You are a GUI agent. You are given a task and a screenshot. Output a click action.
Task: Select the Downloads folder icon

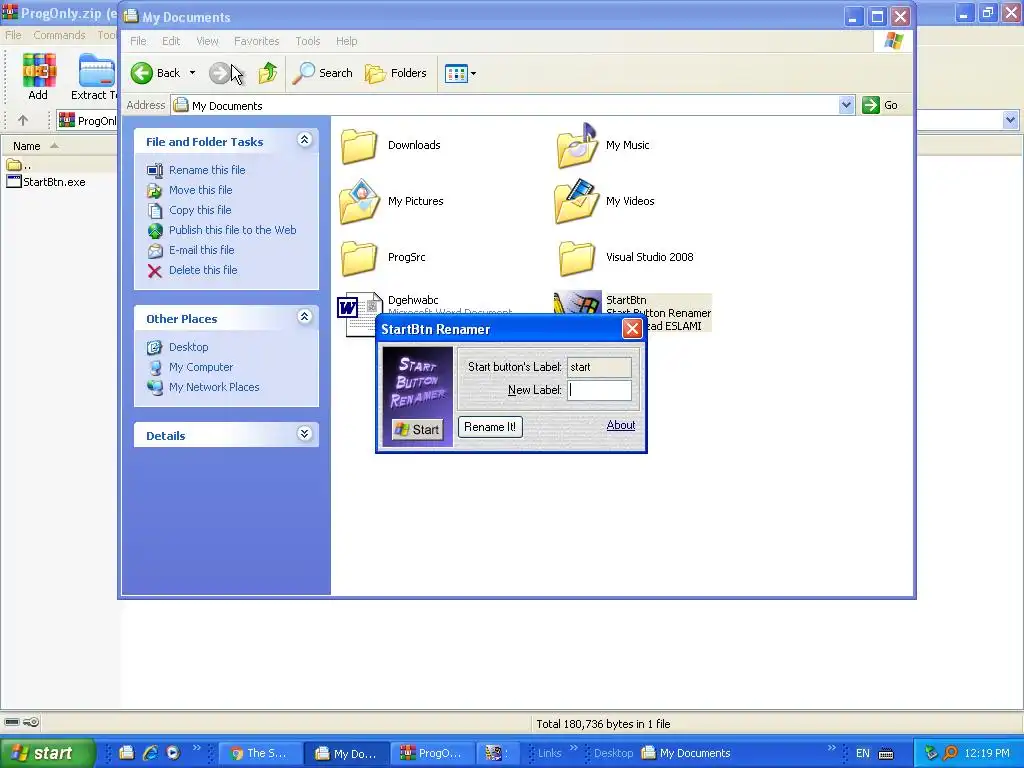[359, 146]
